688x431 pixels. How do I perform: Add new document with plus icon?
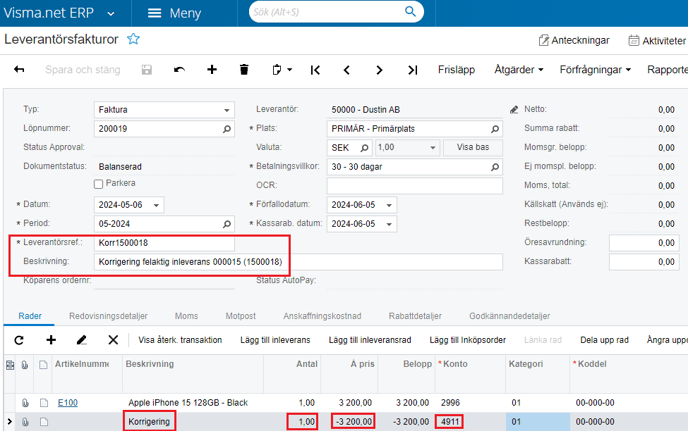[x=211, y=69]
